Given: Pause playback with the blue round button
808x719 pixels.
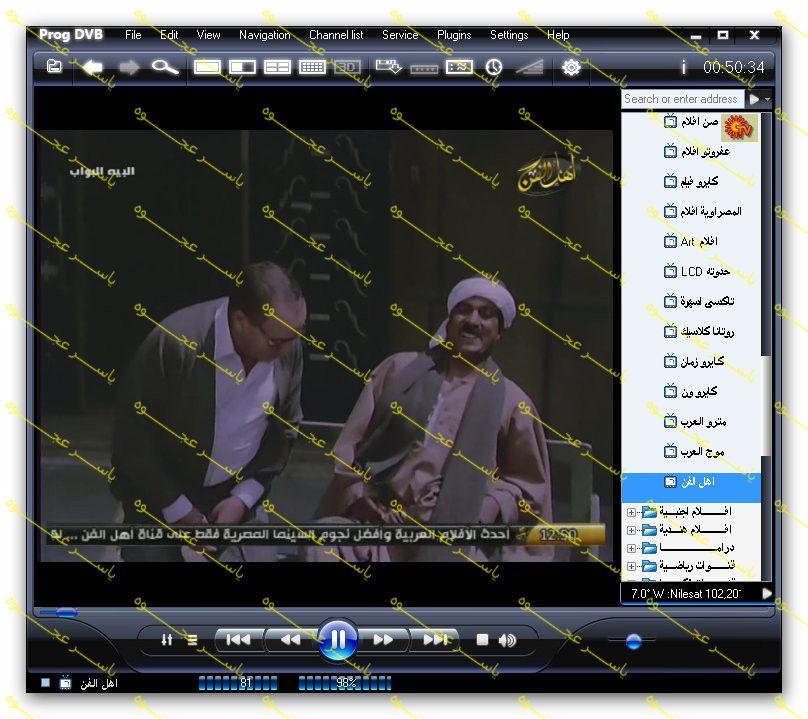Looking at the screenshot, I should click(338, 640).
